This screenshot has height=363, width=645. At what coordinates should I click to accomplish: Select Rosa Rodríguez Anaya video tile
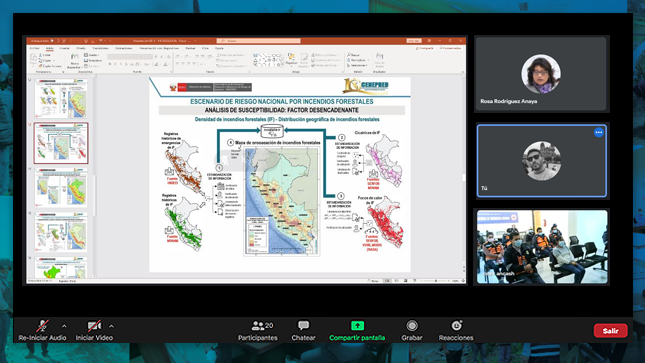(x=541, y=74)
